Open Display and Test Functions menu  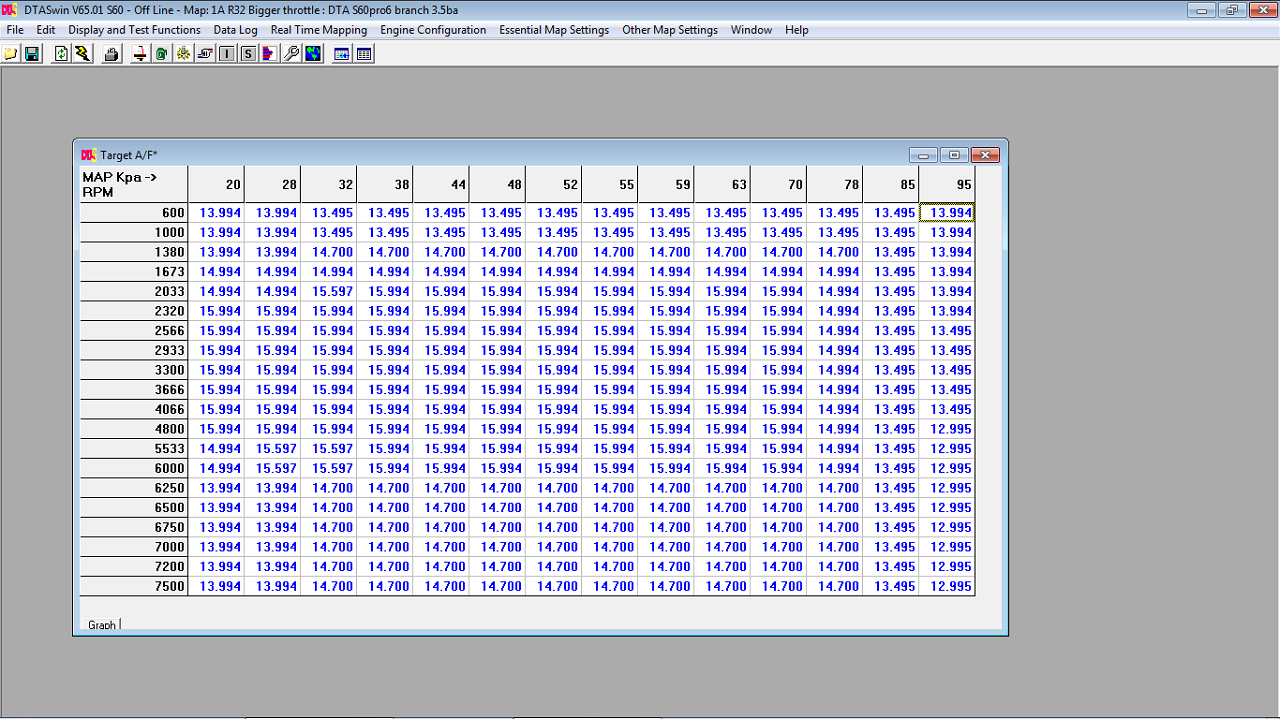tap(134, 30)
